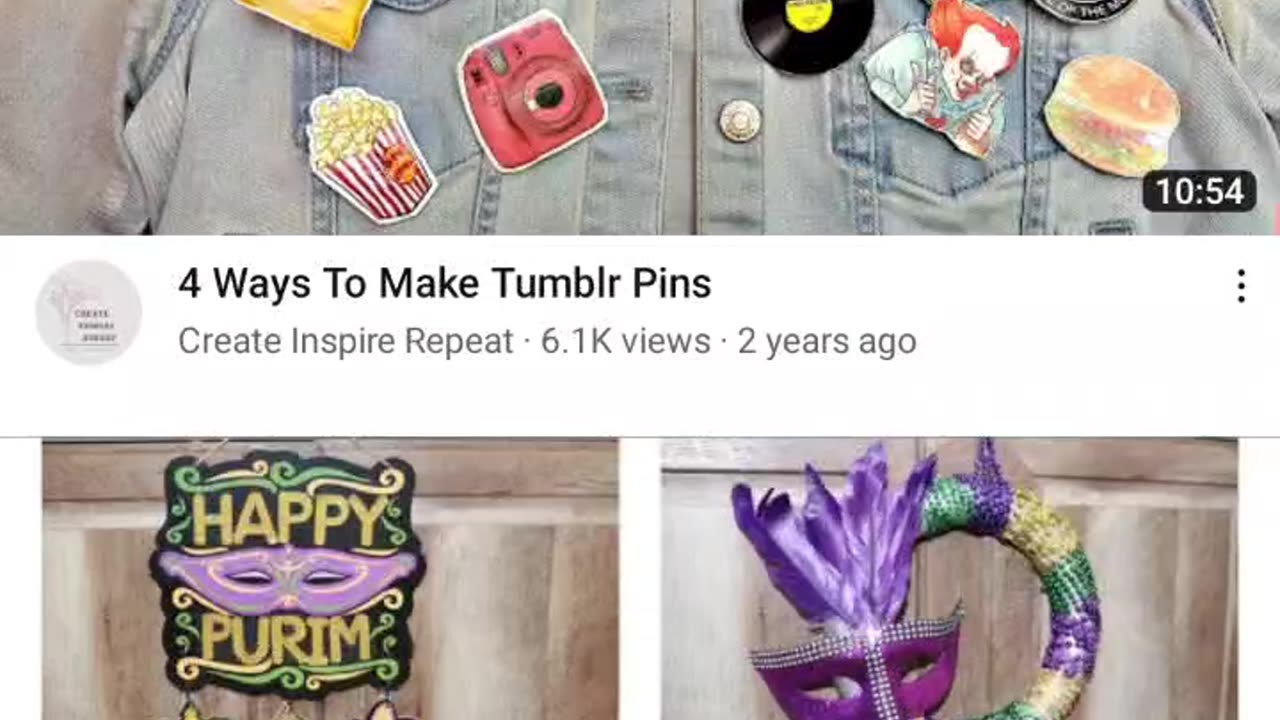Select the Create Inspire Repeat channel name
This screenshot has height=720, width=1280.
coord(345,342)
